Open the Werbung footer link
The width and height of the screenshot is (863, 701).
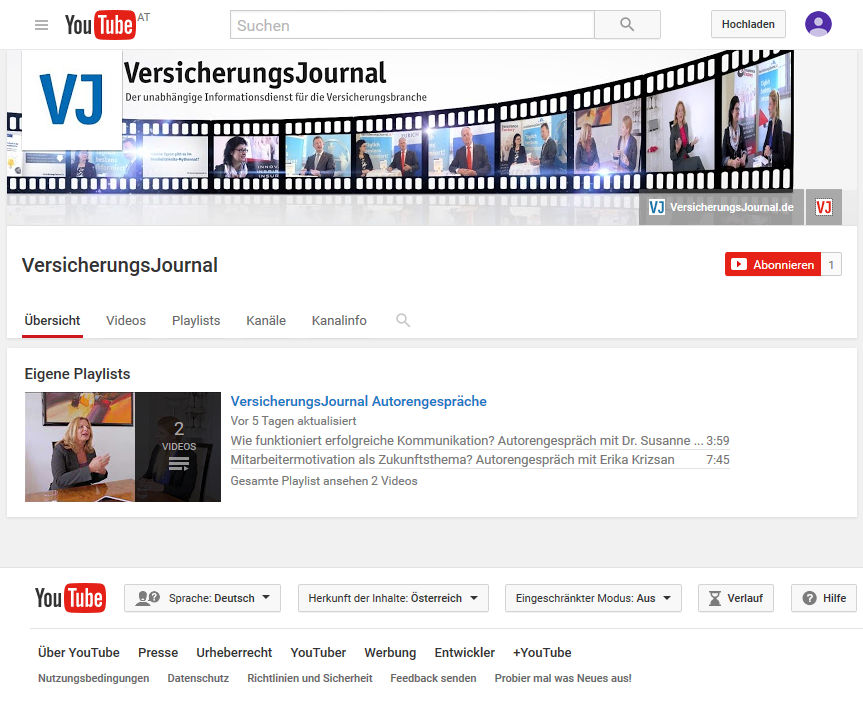click(x=390, y=653)
